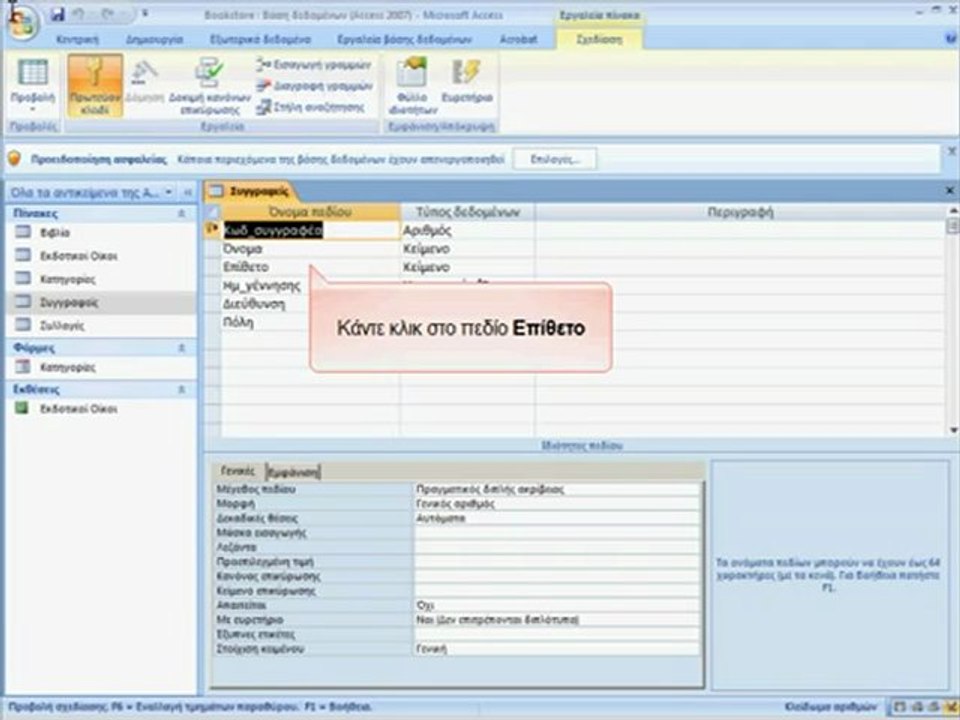Open the navigation pane category dropdown
The image size is (960, 720).
pos(168,192)
